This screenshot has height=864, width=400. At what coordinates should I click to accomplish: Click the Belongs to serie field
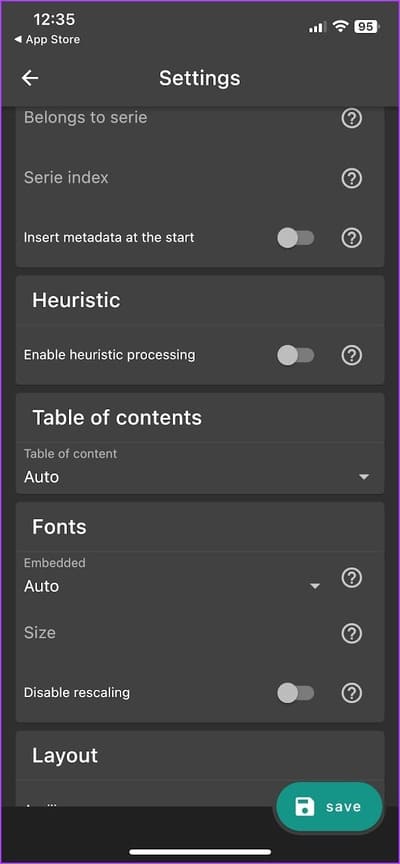[x=176, y=118]
